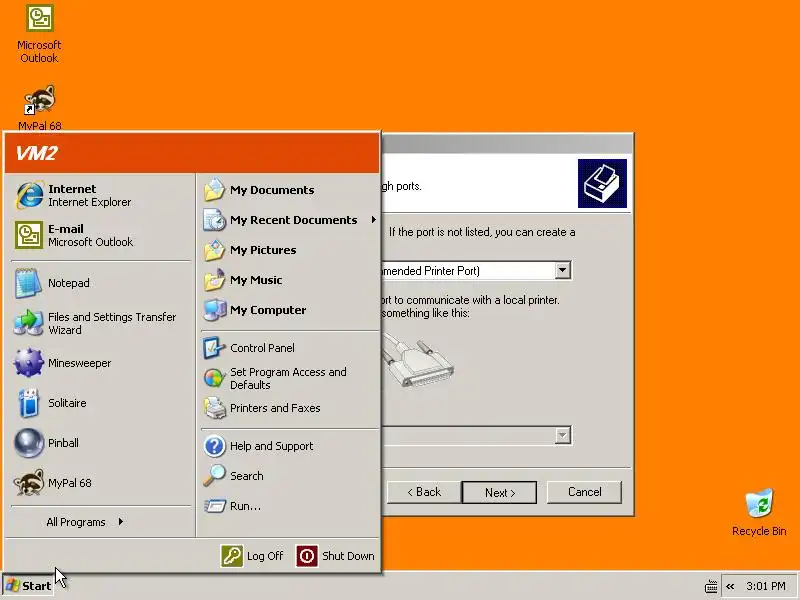Click Back in the printer wizard
Image resolution: width=800 pixels, height=600 pixels.
tap(423, 492)
